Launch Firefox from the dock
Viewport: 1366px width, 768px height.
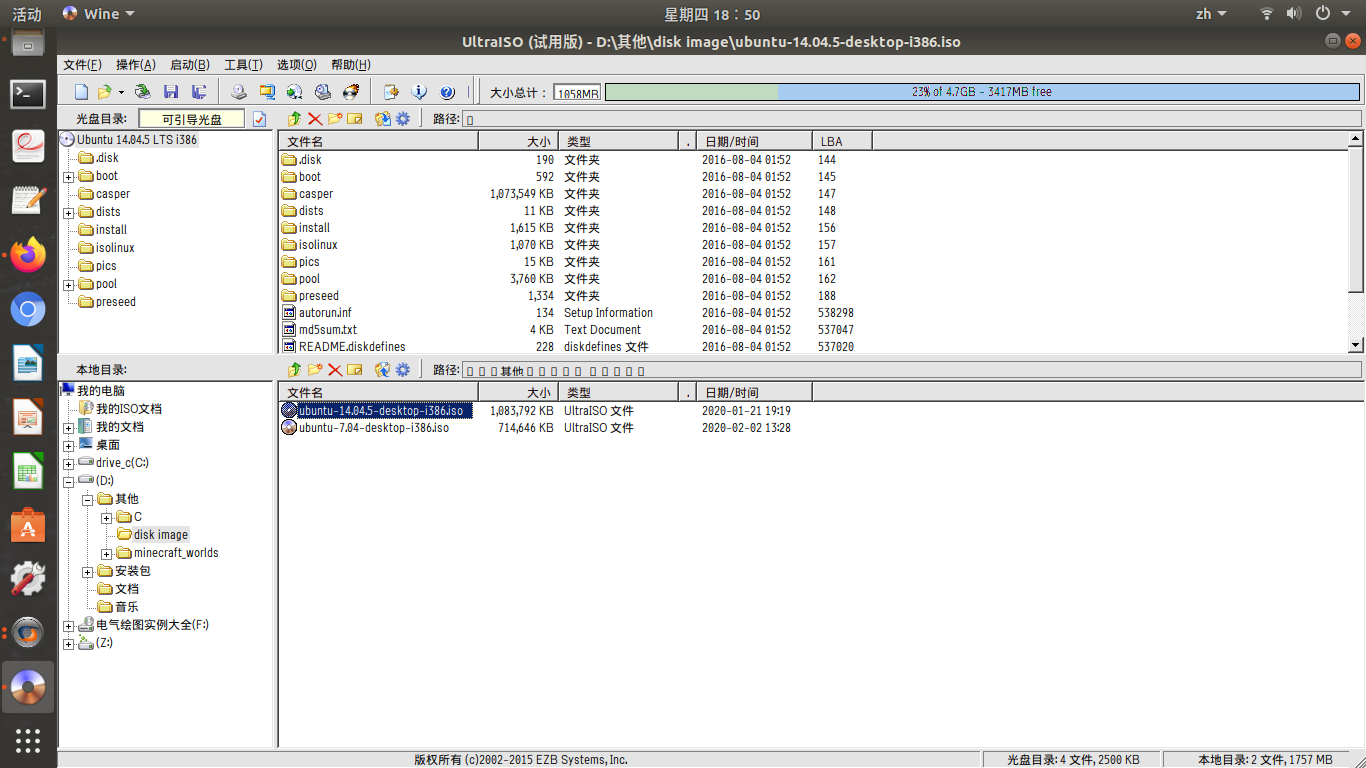(28, 255)
